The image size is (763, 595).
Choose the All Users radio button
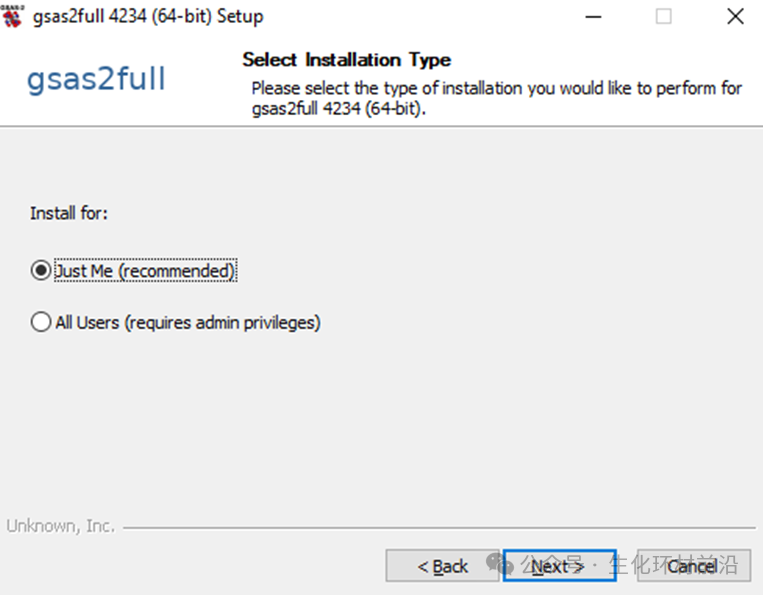tap(41, 322)
